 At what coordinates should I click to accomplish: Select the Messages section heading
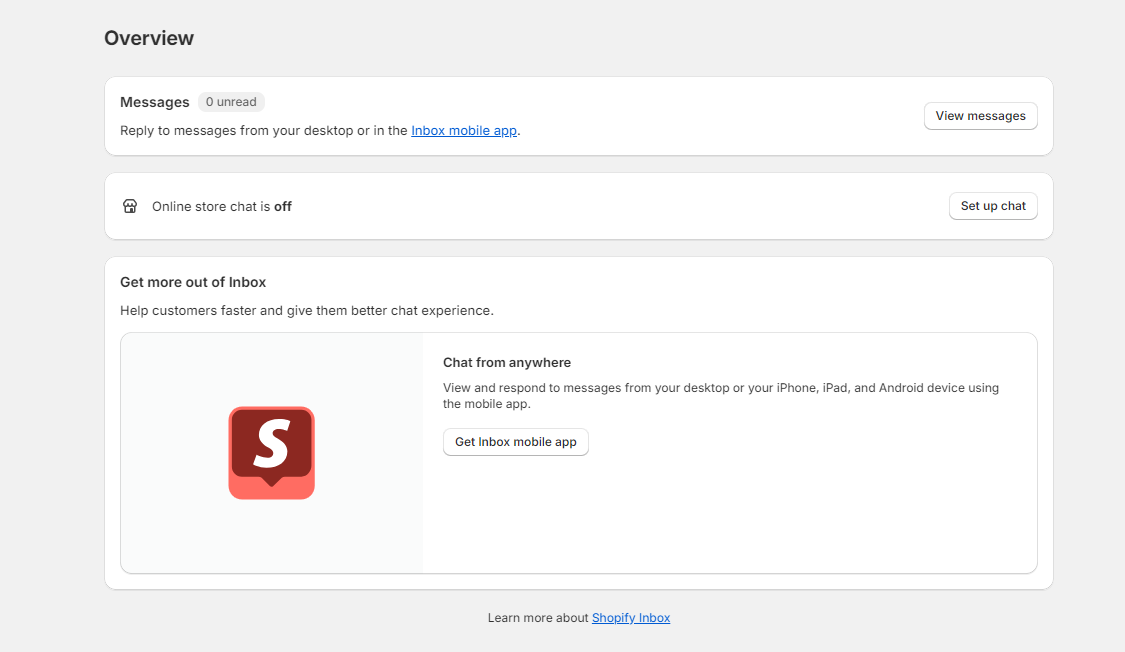click(x=154, y=101)
